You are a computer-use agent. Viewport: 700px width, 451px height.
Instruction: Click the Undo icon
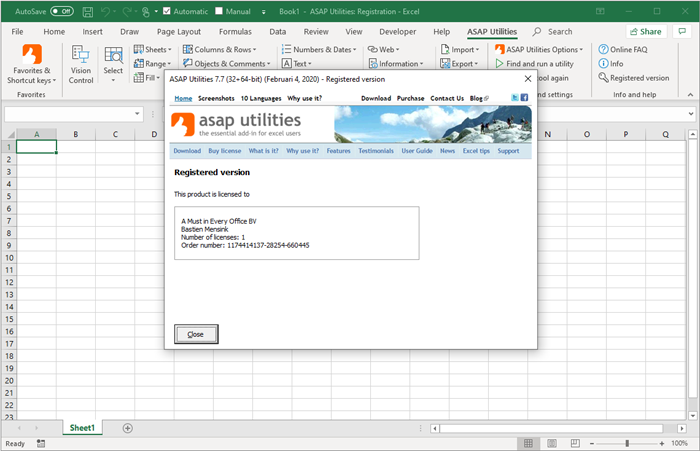tap(105, 12)
